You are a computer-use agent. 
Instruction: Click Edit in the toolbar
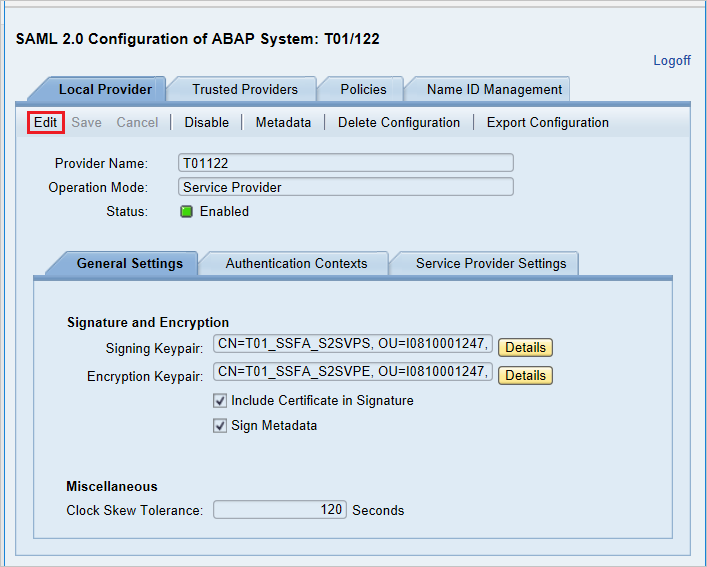[x=46, y=123]
